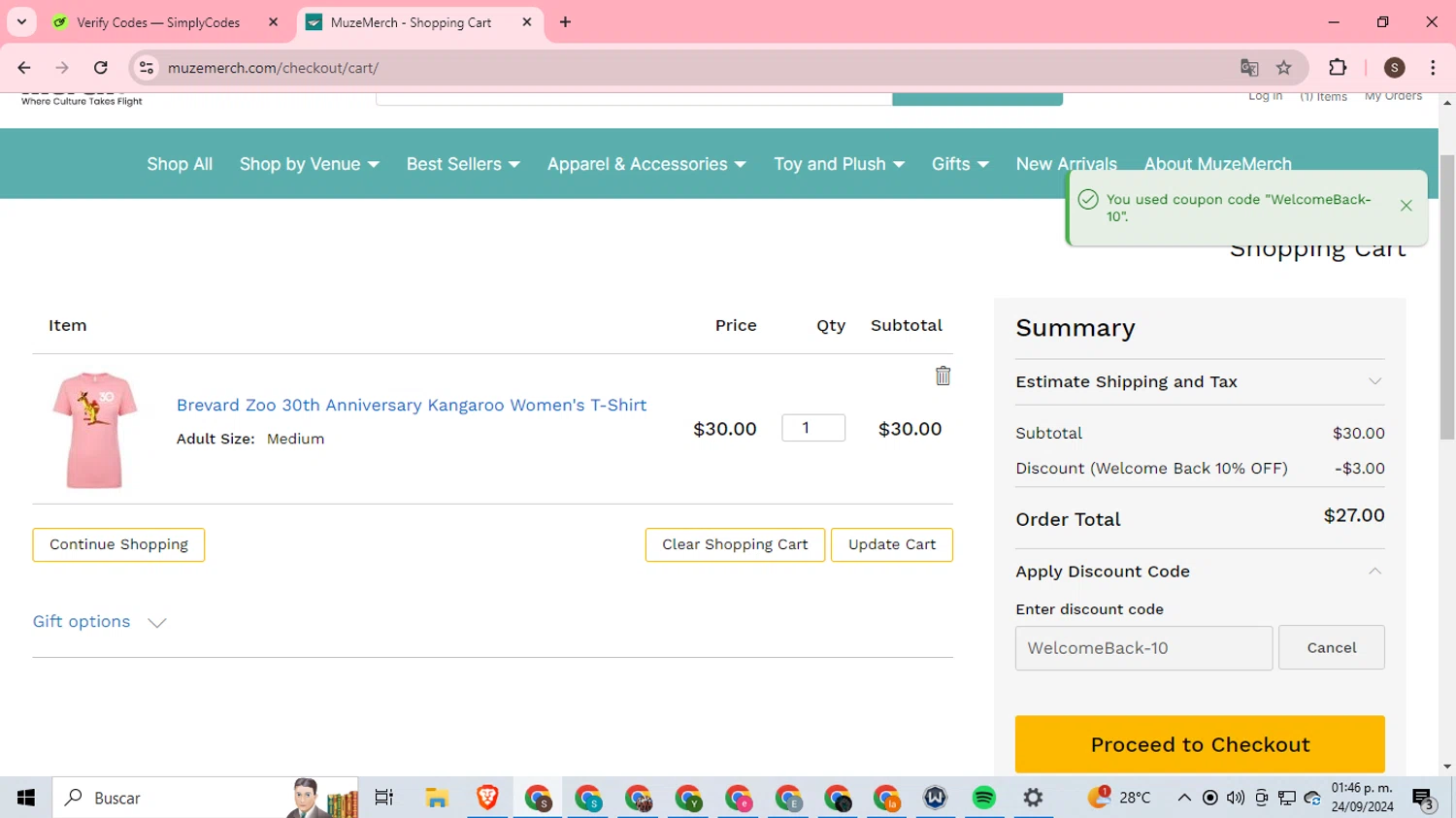Open Spotify from taskbar
1456x818 pixels.
(x=983, y=798)
